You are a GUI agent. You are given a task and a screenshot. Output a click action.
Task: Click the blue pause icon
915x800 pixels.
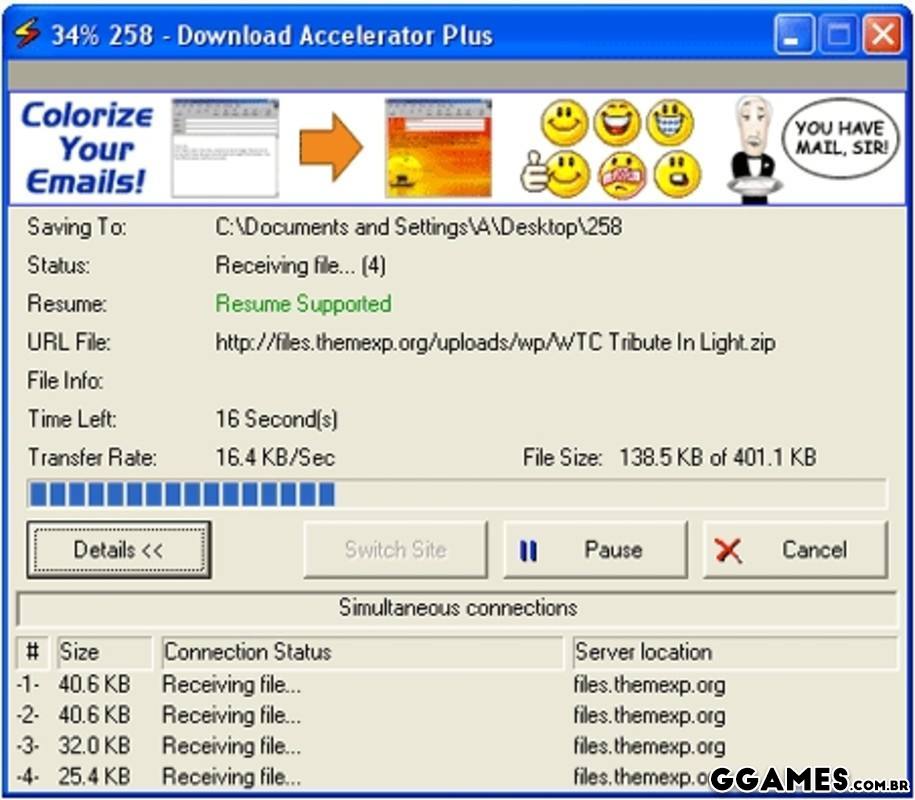[529, 550]
